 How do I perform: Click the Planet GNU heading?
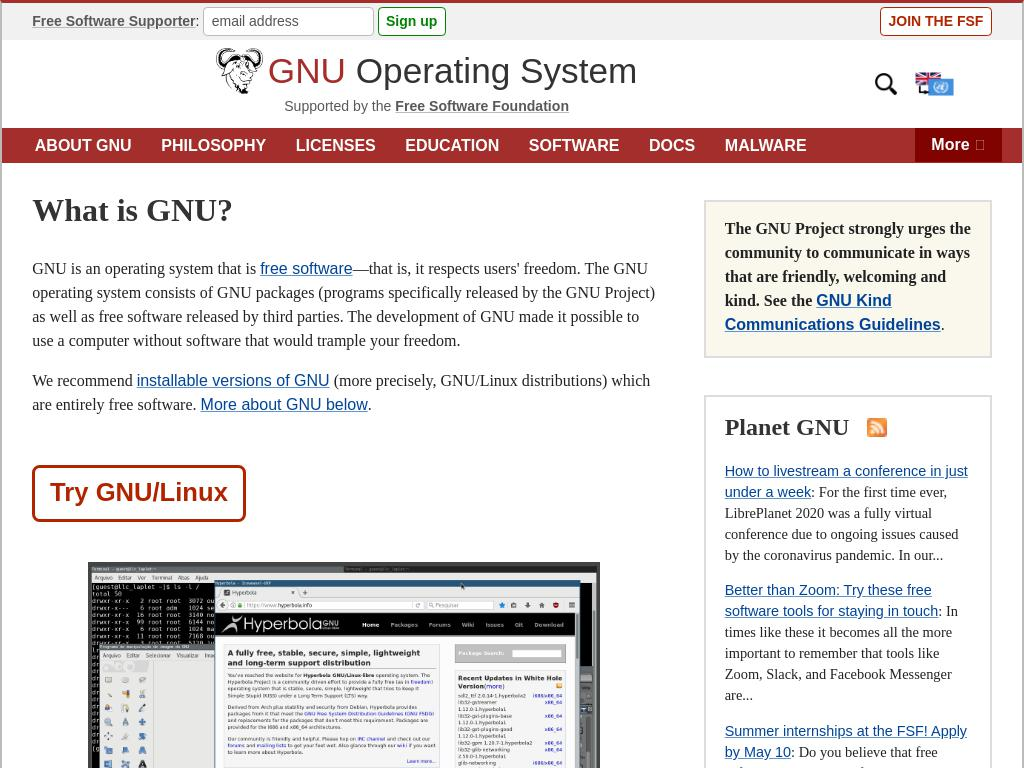(x=787, y=427)
